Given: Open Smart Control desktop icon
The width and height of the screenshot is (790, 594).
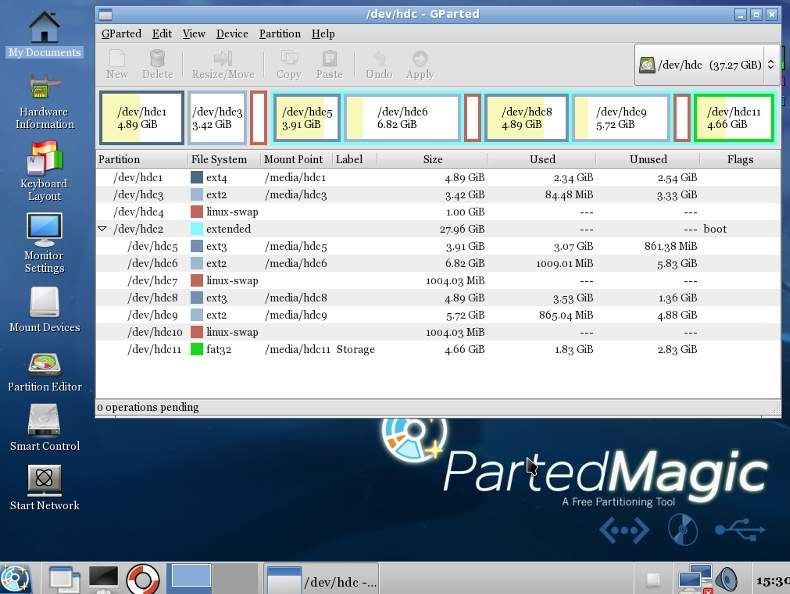Looking at the screenshot, I should click(x=44, y=428).
